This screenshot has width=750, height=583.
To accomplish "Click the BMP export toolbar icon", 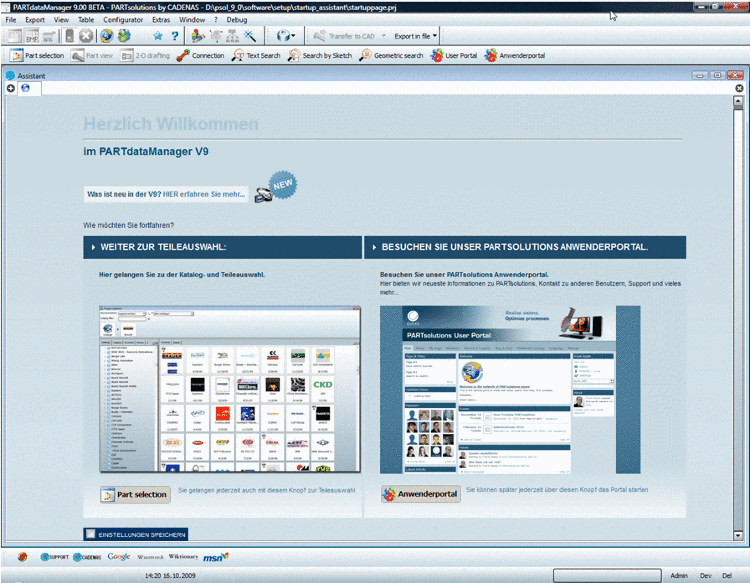I will click(32, 36).
